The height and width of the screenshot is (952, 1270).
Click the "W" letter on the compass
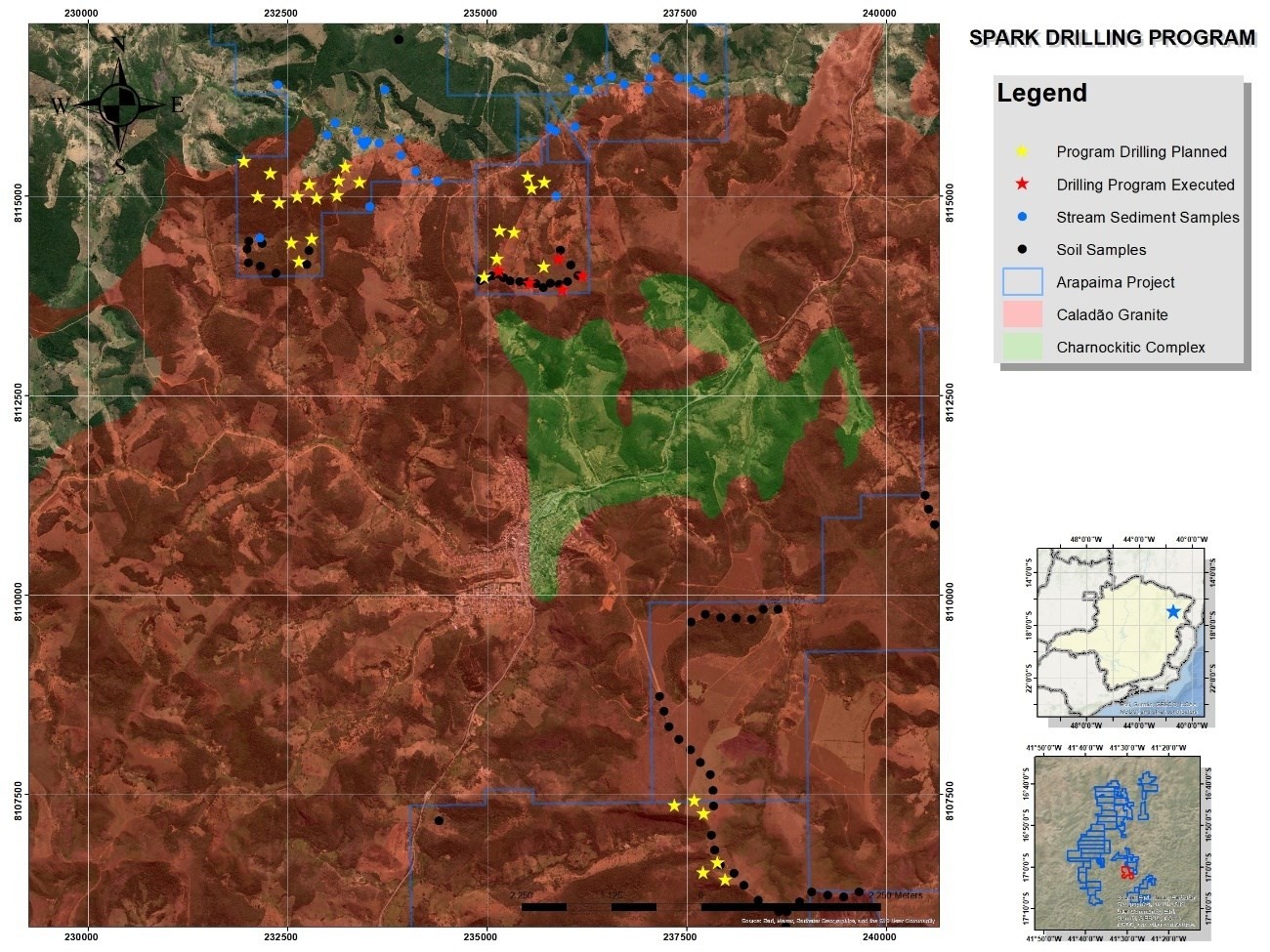pyautogui.click(x=61, y=105)
